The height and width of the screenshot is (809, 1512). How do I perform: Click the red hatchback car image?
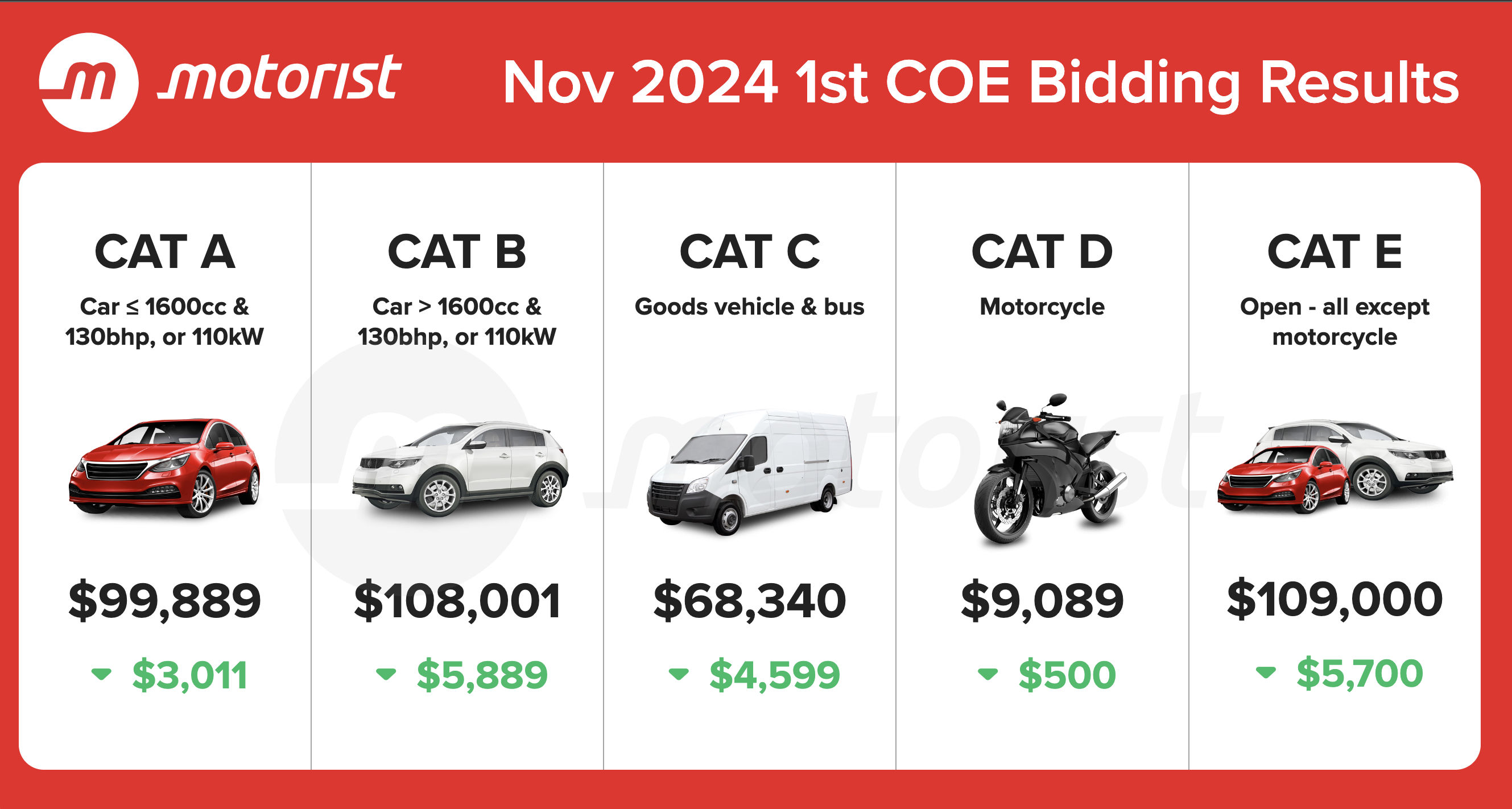tap(165, 467)
